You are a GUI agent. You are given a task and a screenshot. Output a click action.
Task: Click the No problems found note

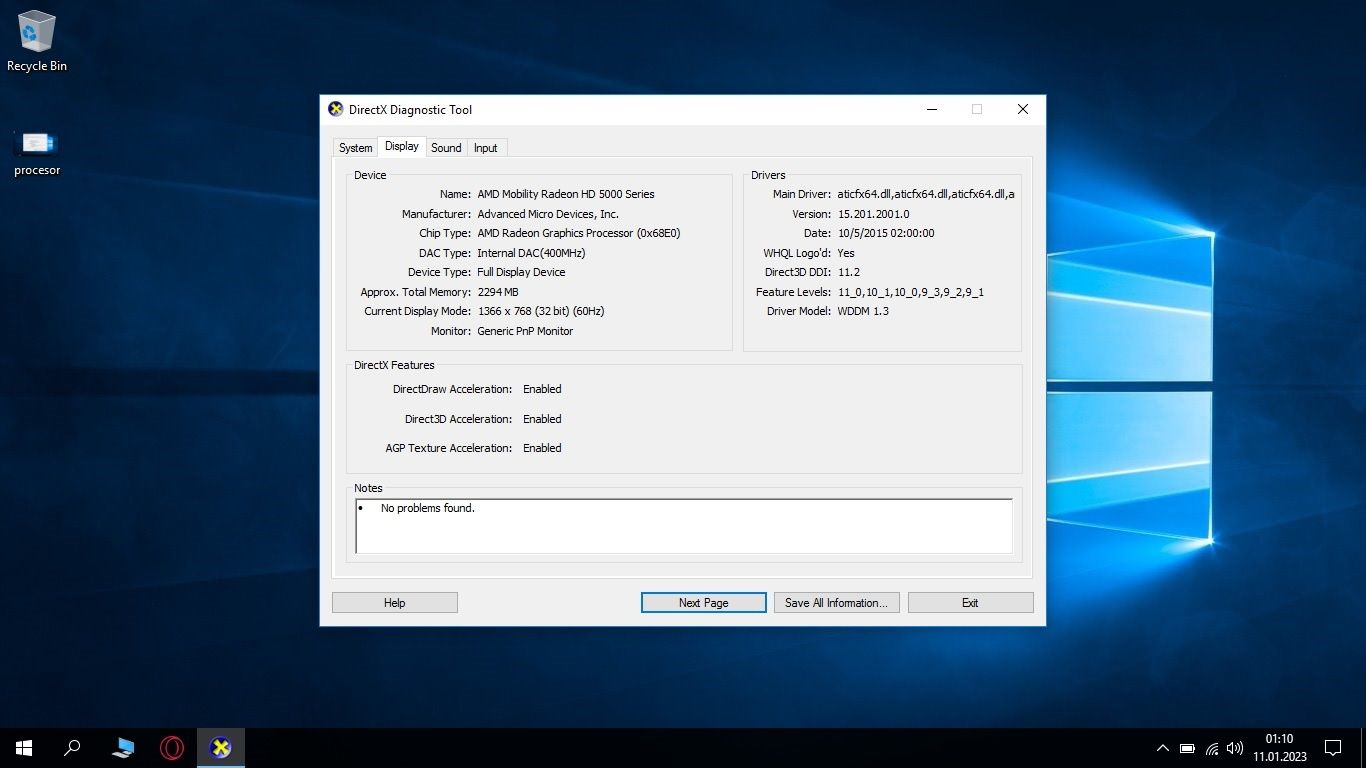coord(428,508)
